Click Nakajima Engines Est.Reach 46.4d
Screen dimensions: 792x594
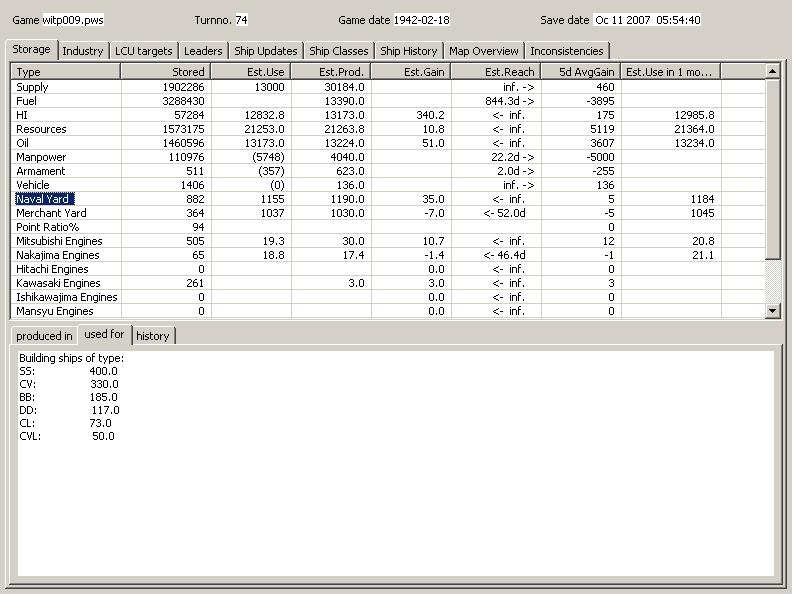(x=504, y=255)
